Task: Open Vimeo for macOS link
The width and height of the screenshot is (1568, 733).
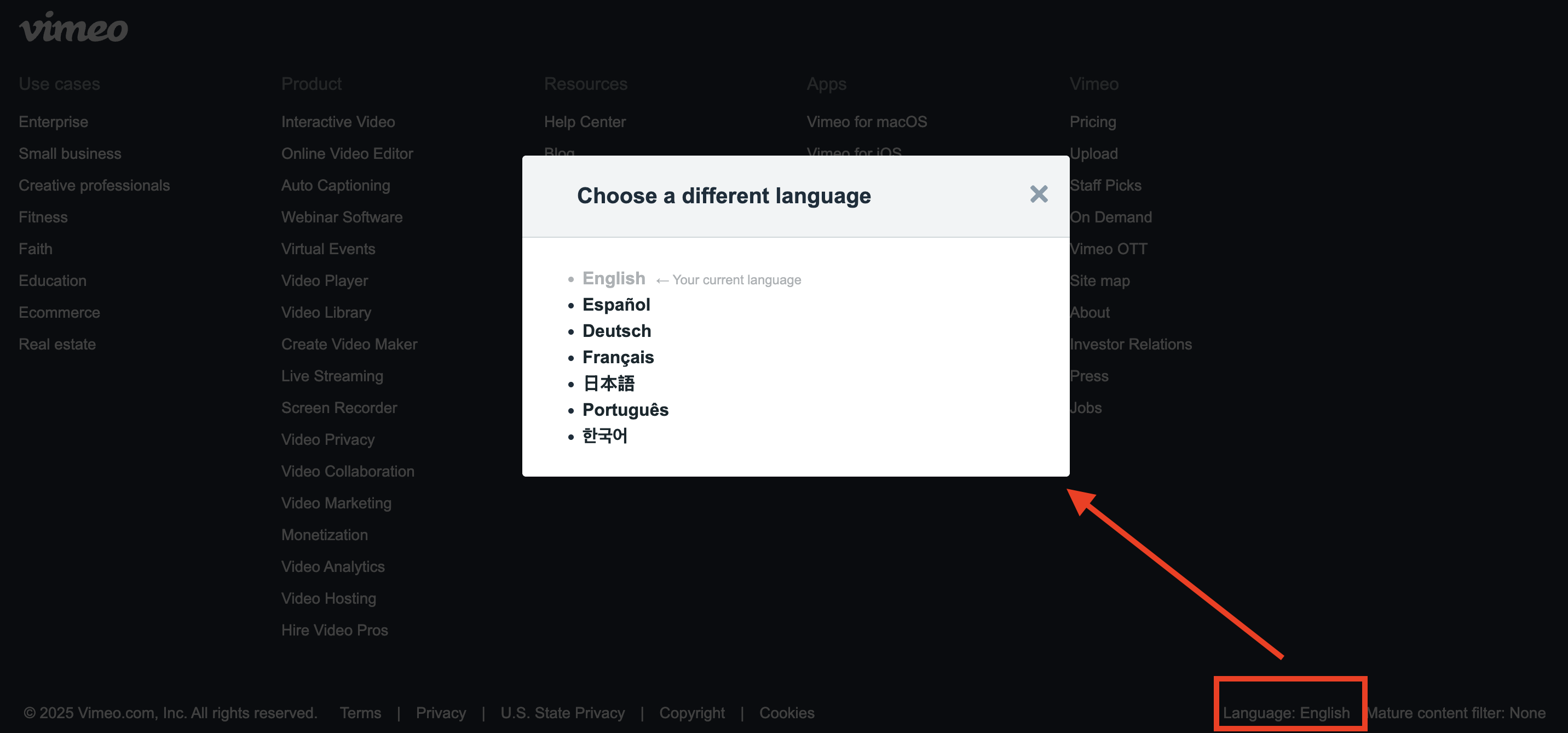Action: click(x=867, y=122)
